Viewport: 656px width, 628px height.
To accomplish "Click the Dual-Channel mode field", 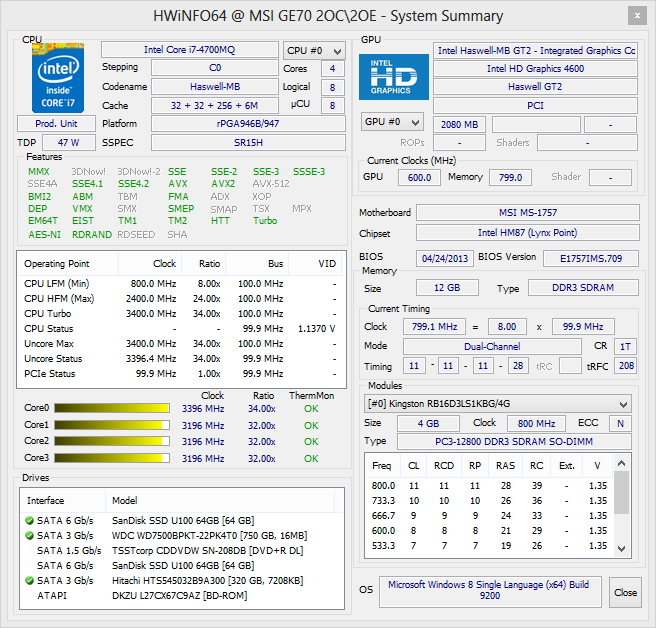I will [492, 346].
